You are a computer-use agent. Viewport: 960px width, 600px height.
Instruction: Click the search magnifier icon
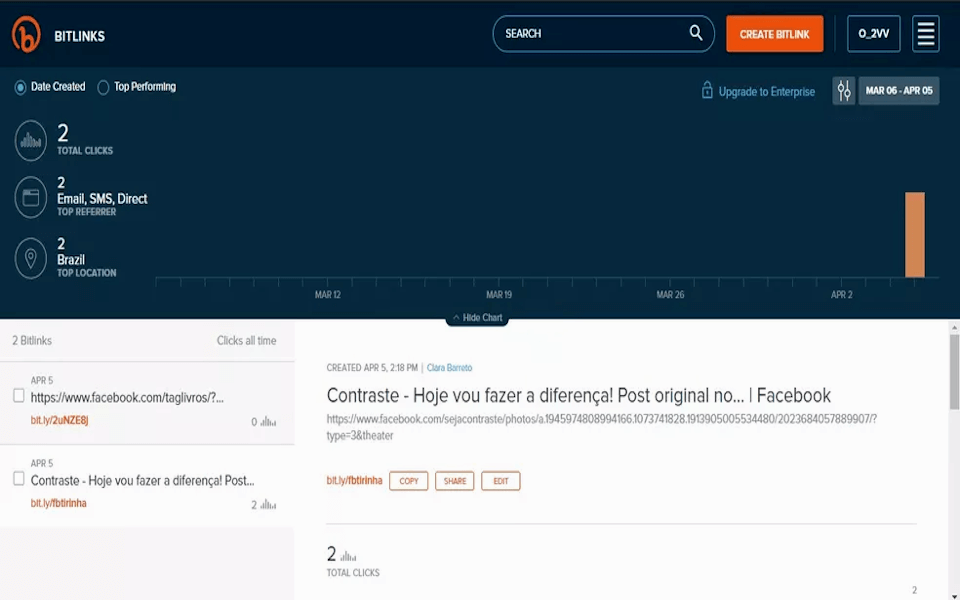[x=696, y=32]
